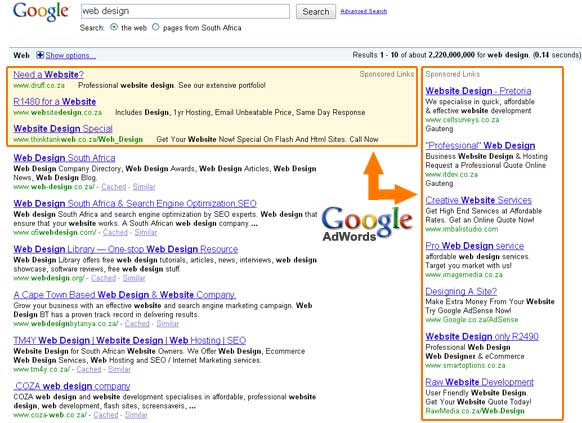The image size is (582, 423).
Task: Open Cached link for webdesignbytanya.co.za
Action: click(137, 324)
